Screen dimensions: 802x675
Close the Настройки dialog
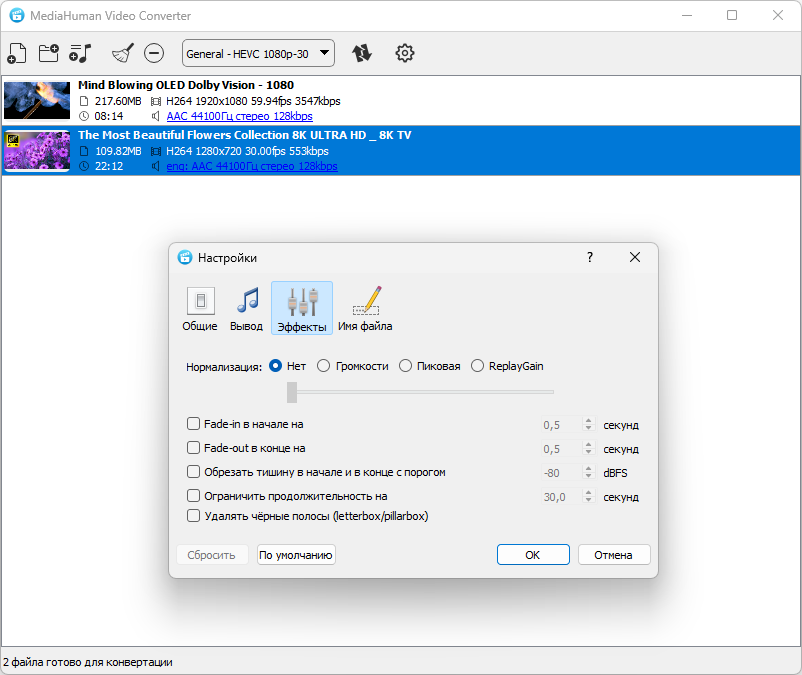click(635, 257)
